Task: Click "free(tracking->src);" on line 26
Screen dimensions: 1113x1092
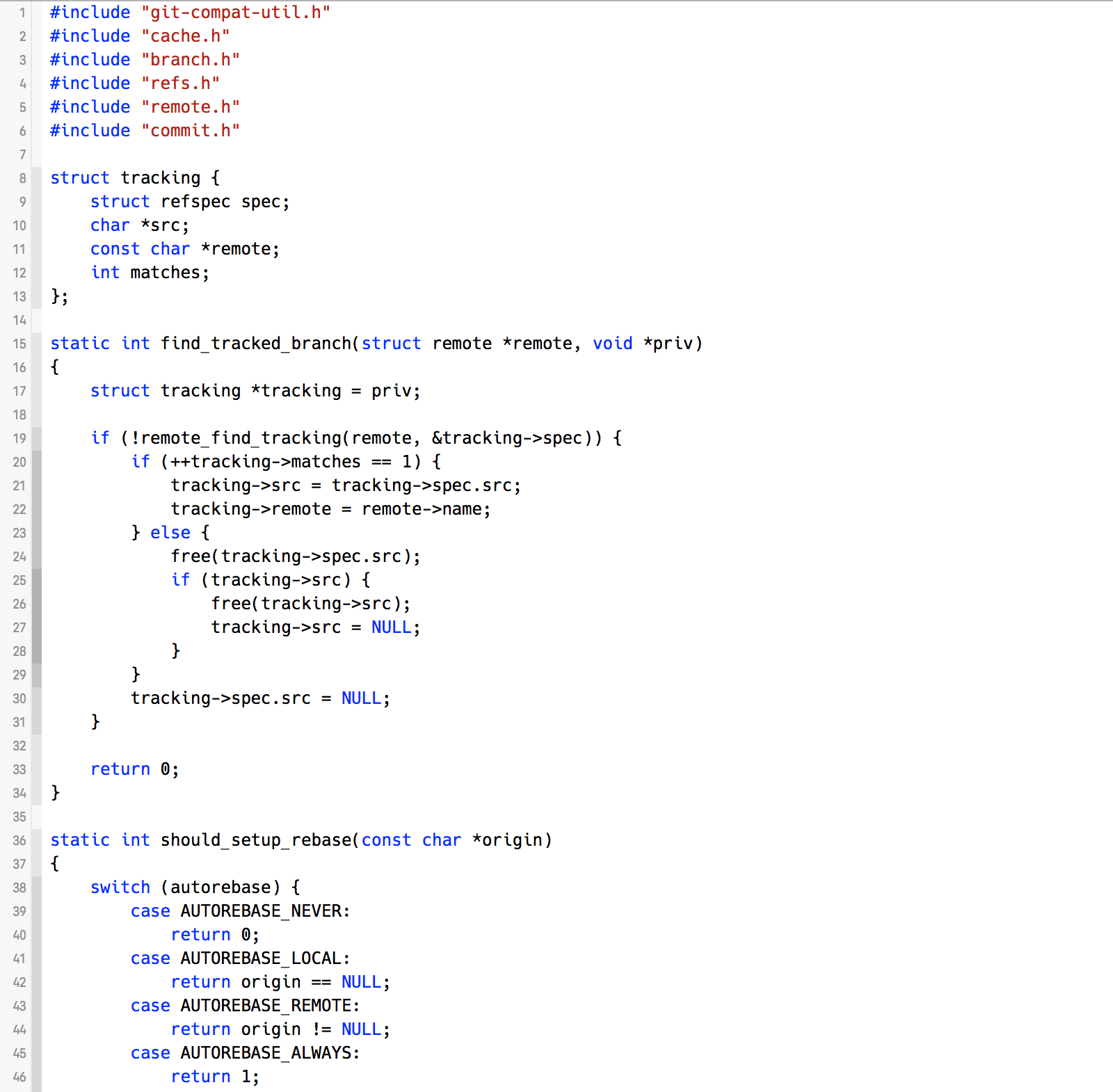Action: (x=311, y=604)
